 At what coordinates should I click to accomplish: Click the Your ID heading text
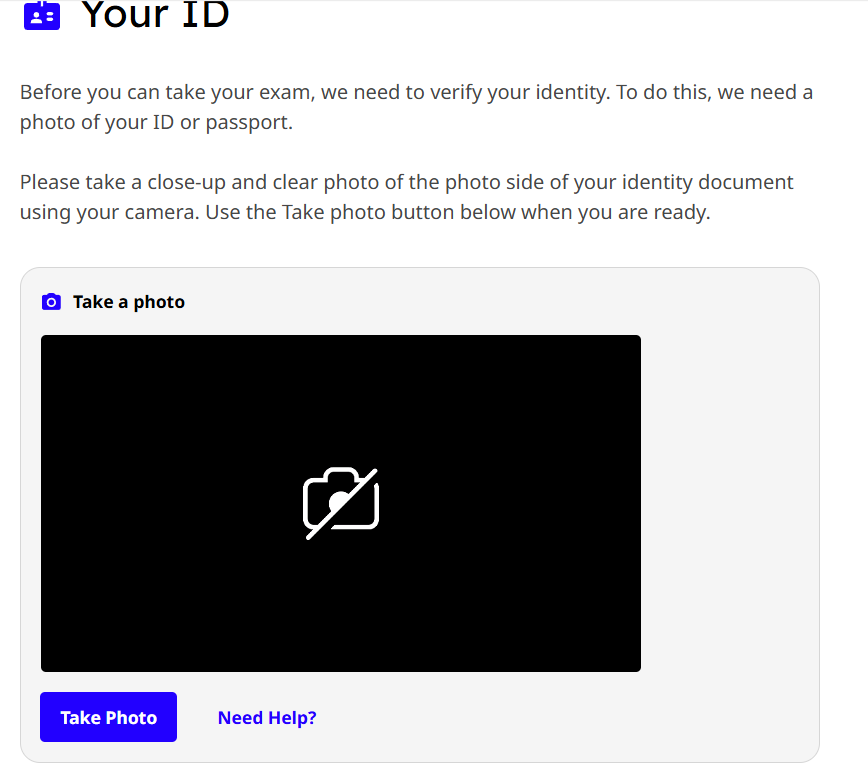tap(155, 15)
